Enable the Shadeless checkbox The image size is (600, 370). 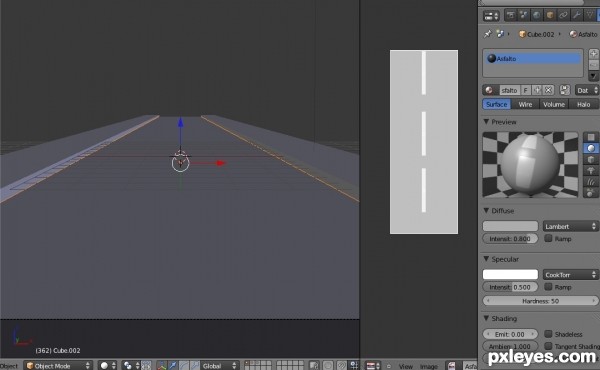(x=548, y=334)
